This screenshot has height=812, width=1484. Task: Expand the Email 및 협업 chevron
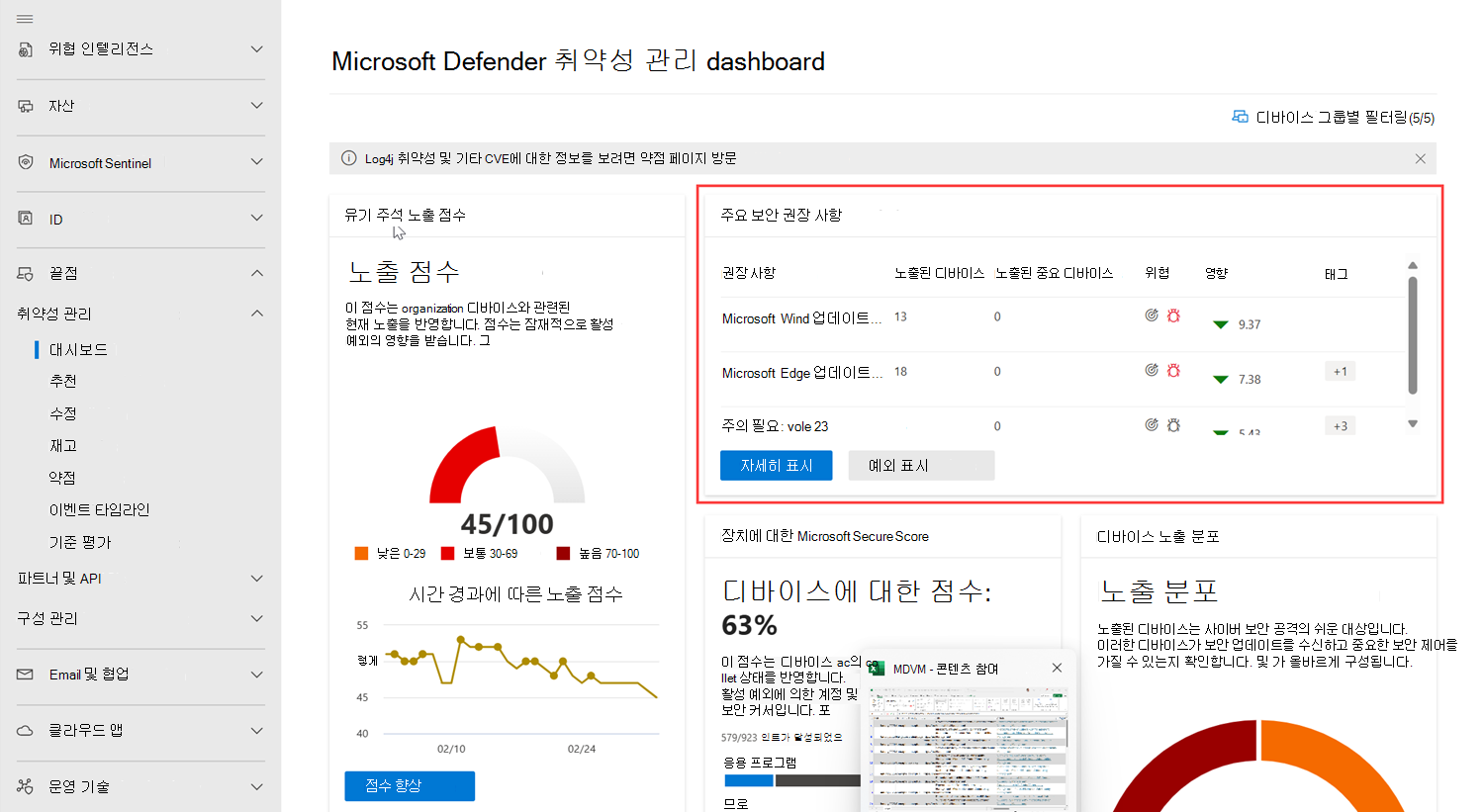257,675
